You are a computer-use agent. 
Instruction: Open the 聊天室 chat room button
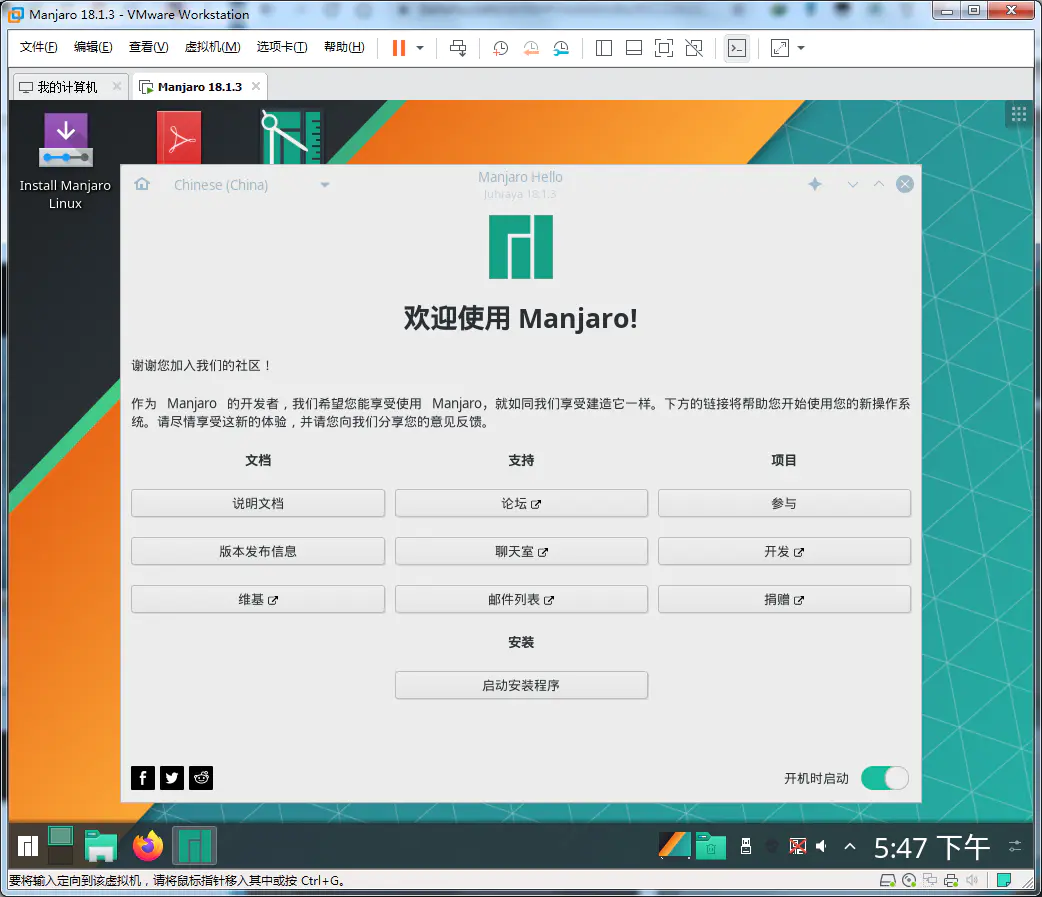click(521, 551)
